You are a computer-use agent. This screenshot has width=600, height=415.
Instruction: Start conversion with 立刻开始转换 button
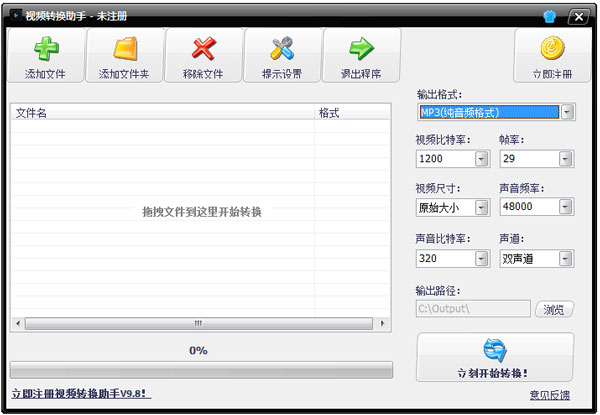pyautogui.click(x=495, y=357)
